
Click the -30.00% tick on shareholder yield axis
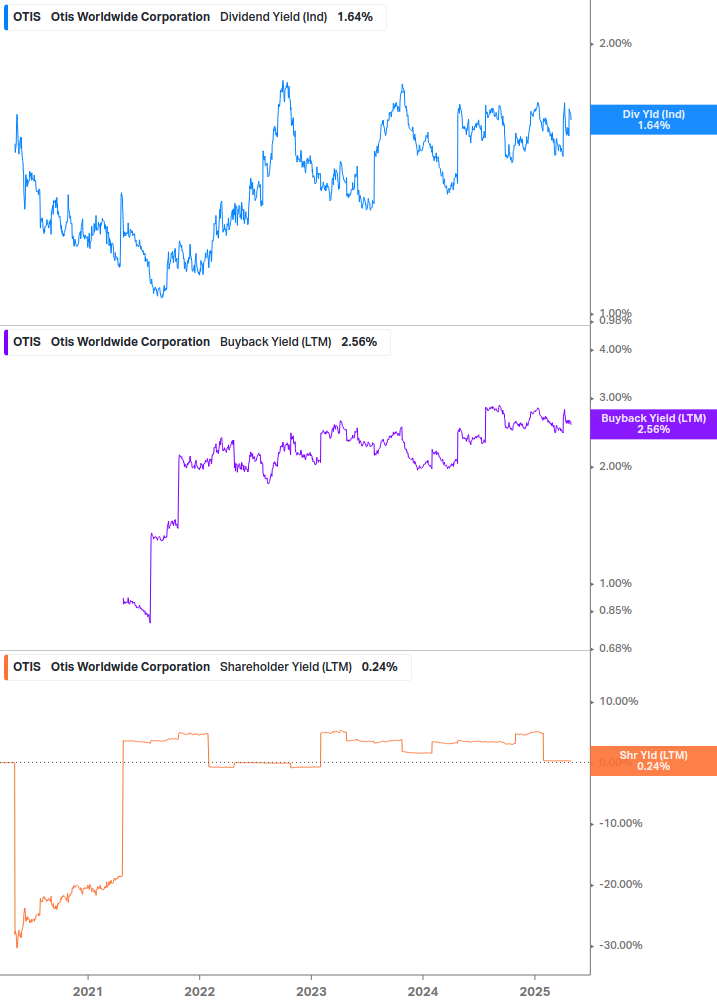(x=620, y=945)
